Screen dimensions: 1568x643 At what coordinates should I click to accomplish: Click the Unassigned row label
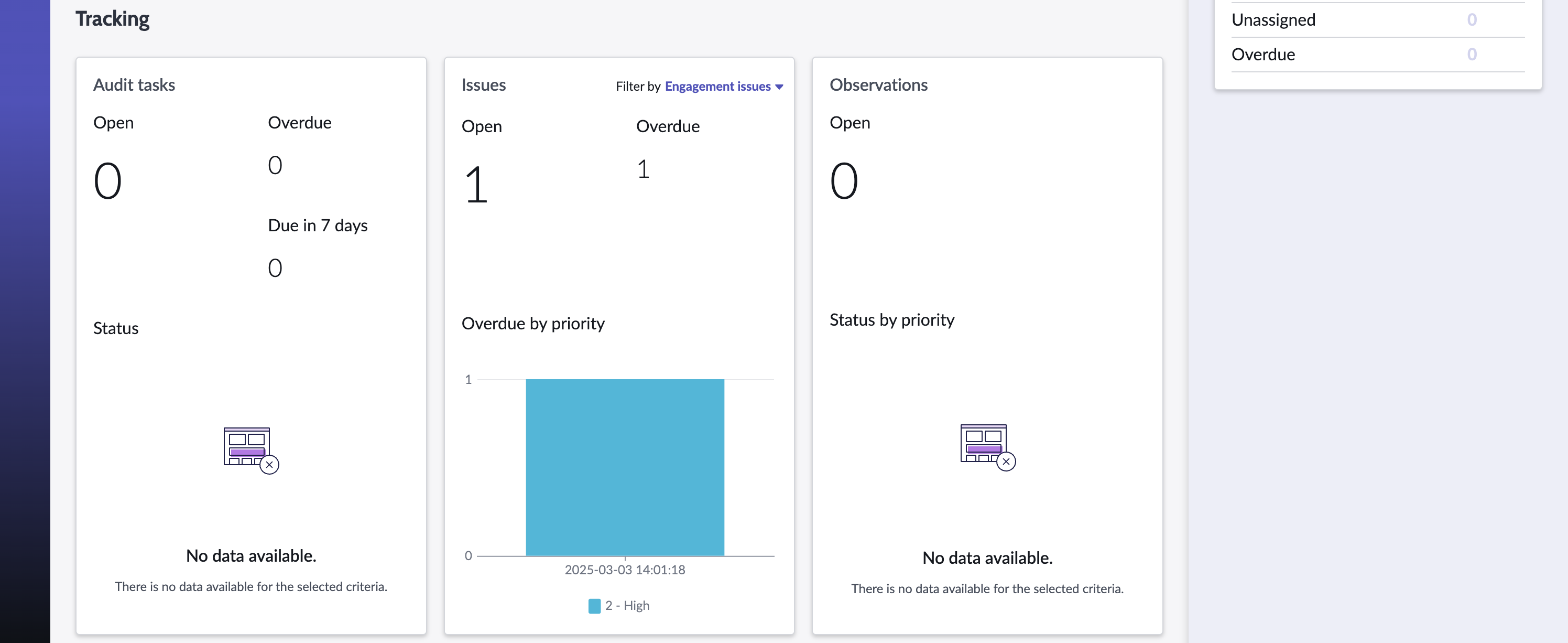(1273, 19)
